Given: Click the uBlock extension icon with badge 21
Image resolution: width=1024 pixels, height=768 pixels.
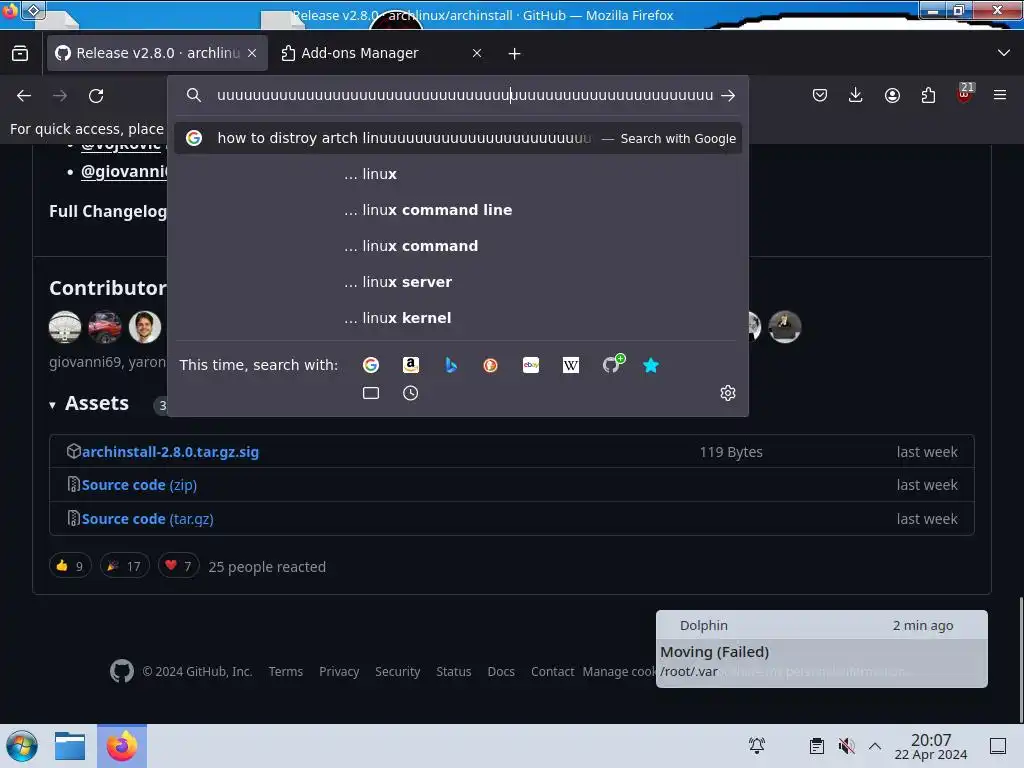Looking at the screenshot, I should tap(965, 94).
